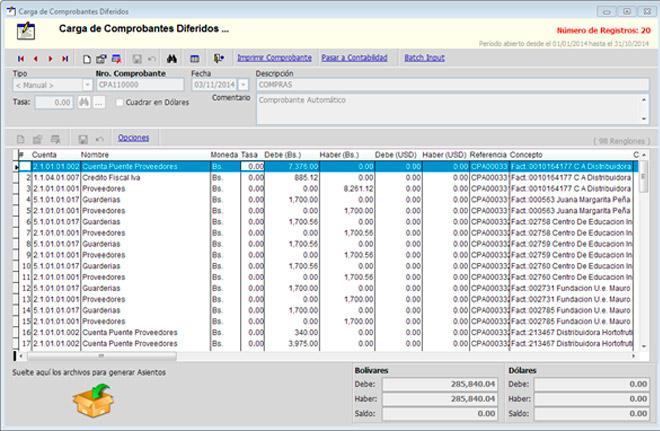Click the table view icon in toolbar
Screen dimensions: 660x431
[194, 58]
